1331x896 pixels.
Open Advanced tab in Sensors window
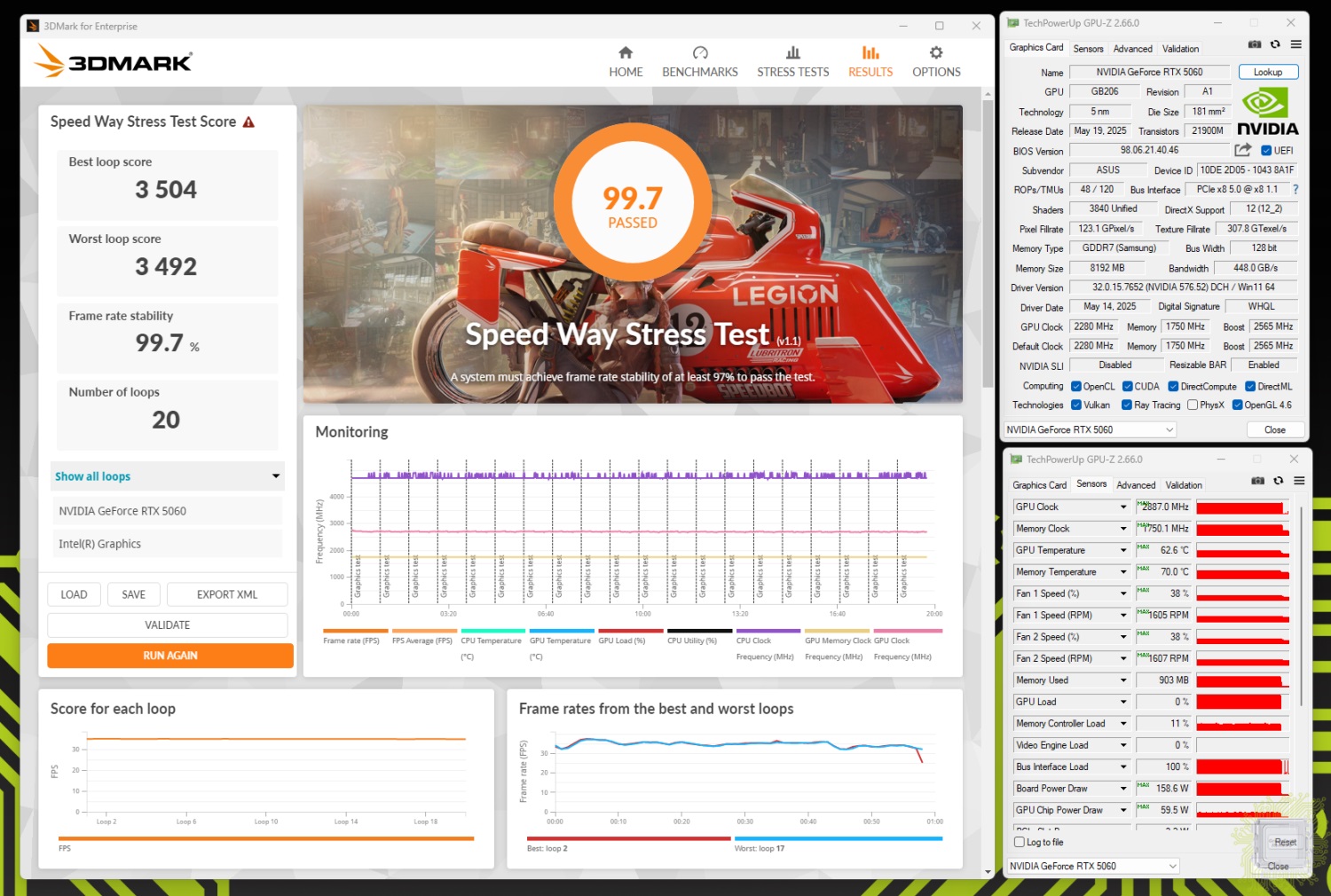1136,485
